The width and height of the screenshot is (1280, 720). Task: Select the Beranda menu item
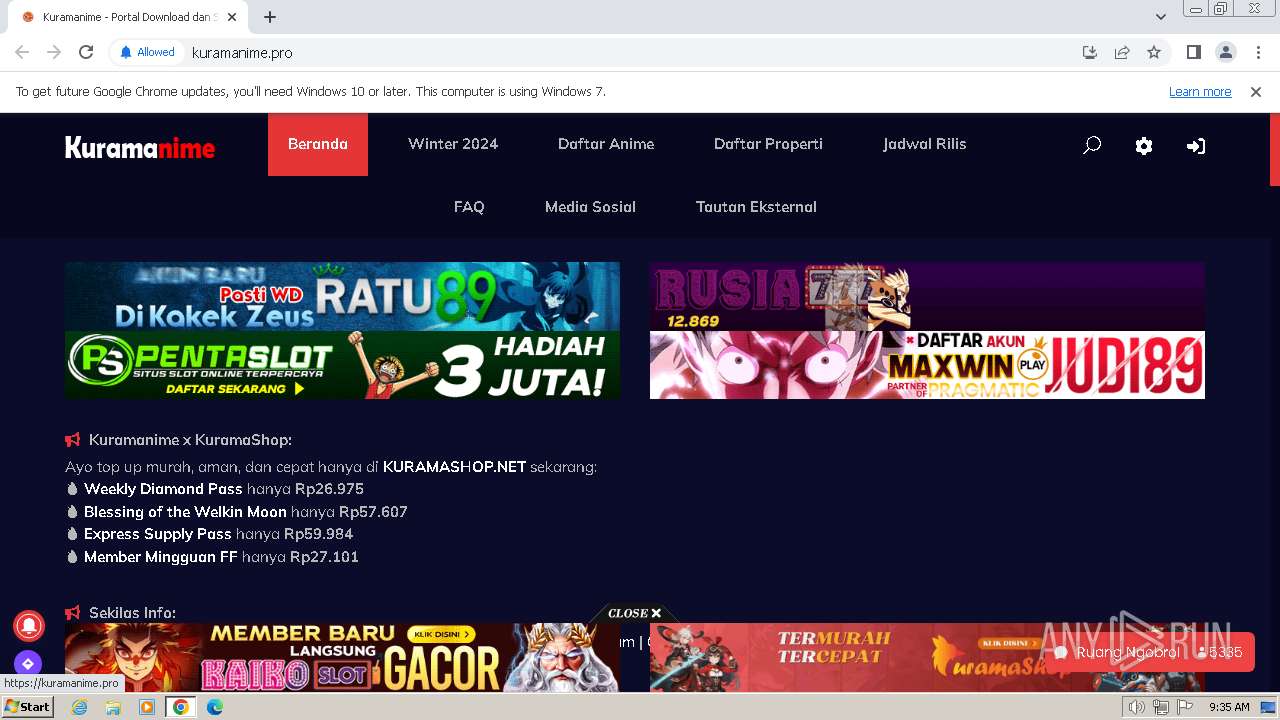coord(318,144)
